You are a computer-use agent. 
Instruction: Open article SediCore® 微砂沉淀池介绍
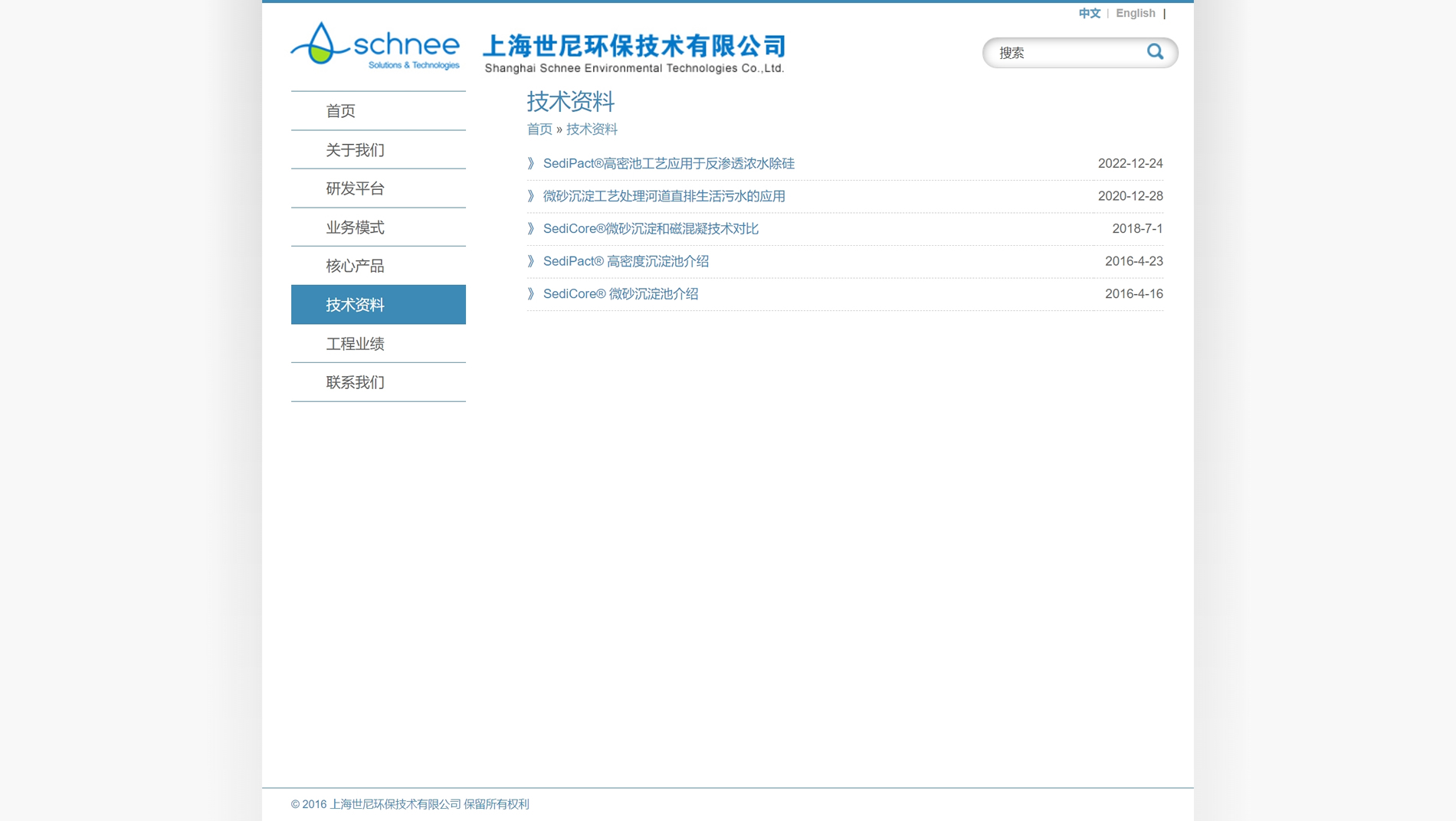click(621, 294)
